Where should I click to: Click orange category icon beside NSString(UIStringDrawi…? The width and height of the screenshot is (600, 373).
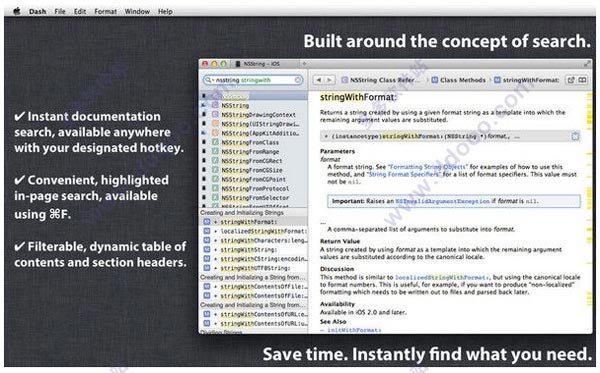(215, 124)
